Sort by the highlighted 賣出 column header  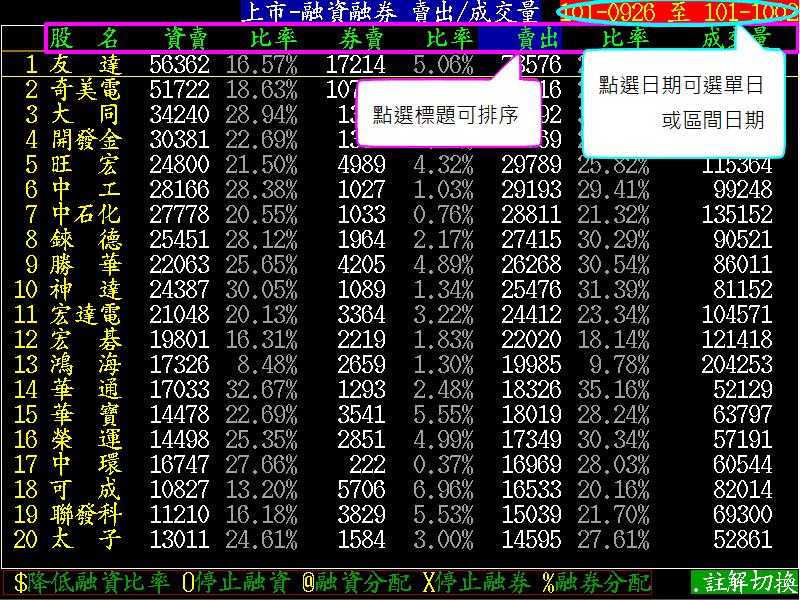pos(520,39)
